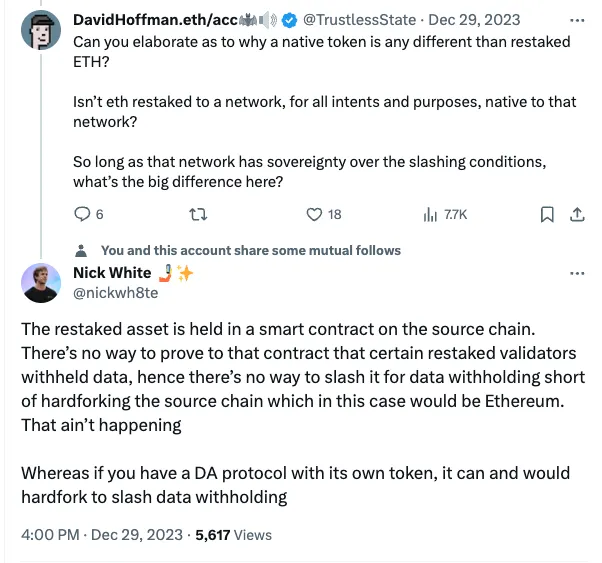Open the @nickwh8te handle
The image size is (602, 563).
[x=116, y=293]
